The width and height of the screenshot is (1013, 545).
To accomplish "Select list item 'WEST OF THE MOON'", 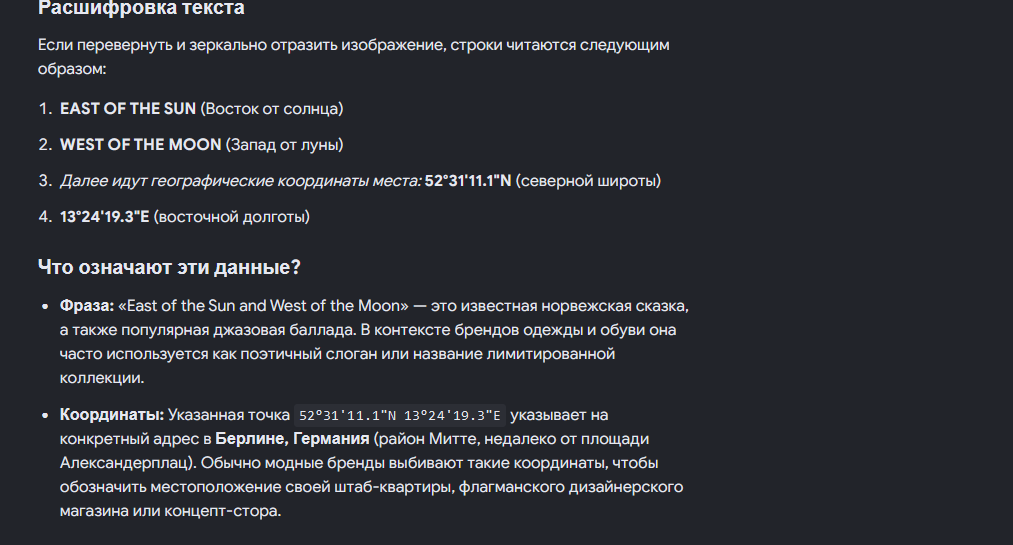I will [x=140, y=145].
